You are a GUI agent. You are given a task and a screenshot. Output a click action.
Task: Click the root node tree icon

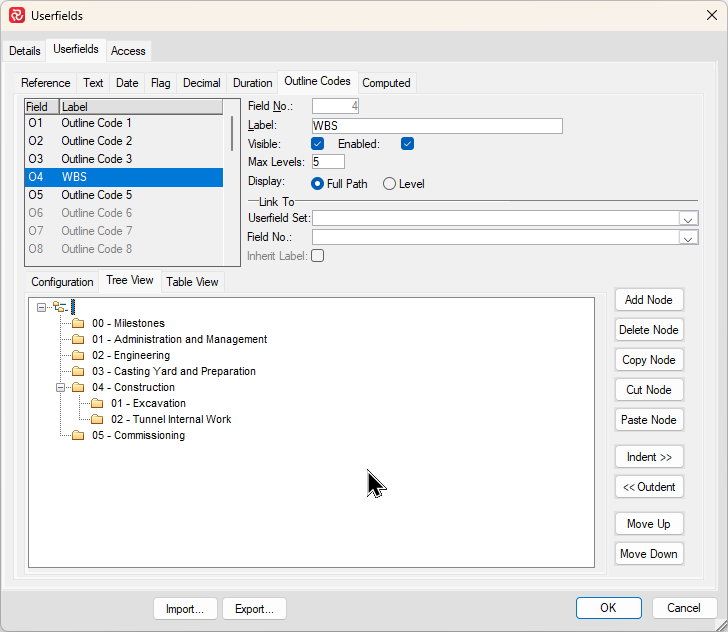(59, 307)
